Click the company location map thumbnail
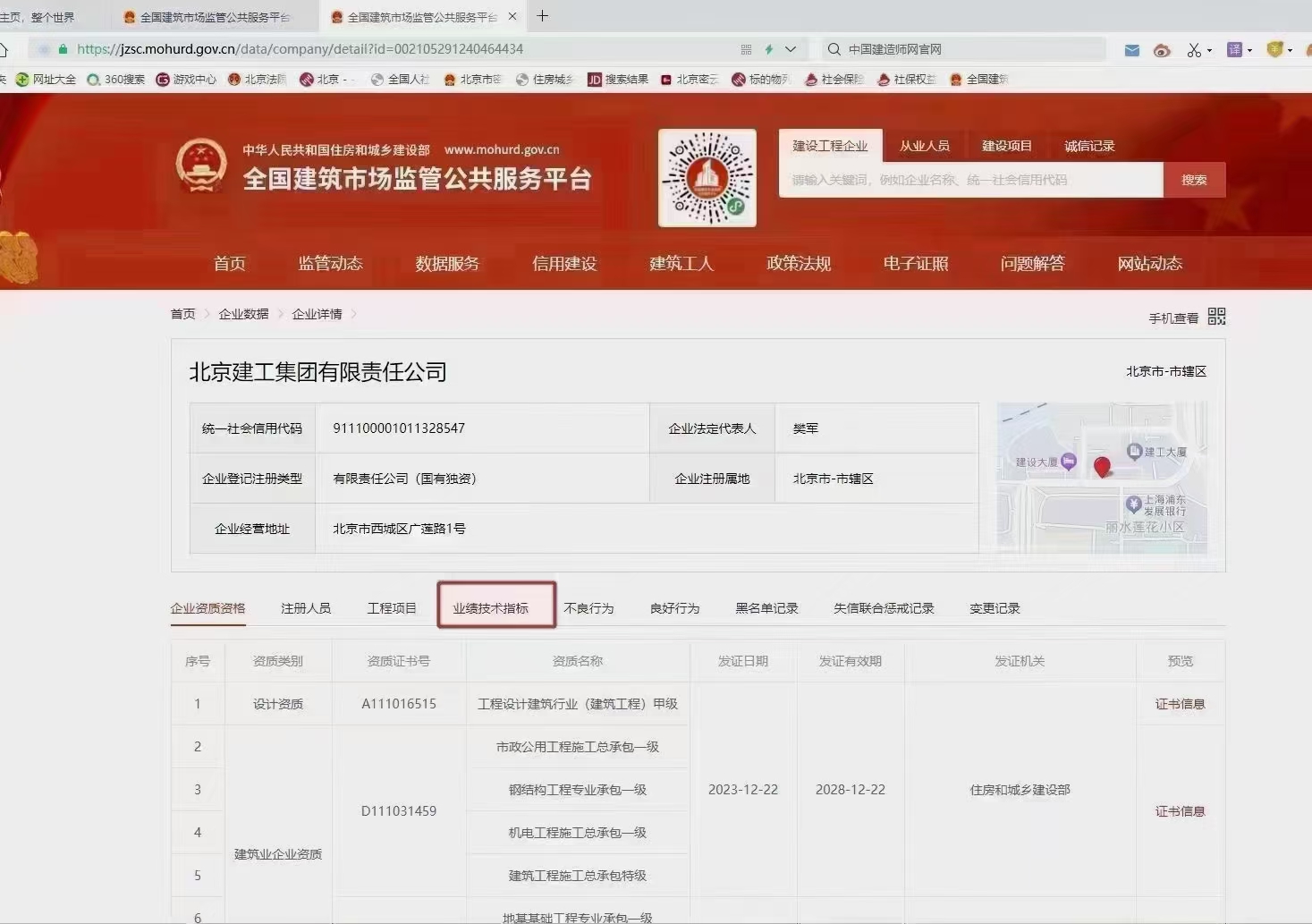 1102,479
